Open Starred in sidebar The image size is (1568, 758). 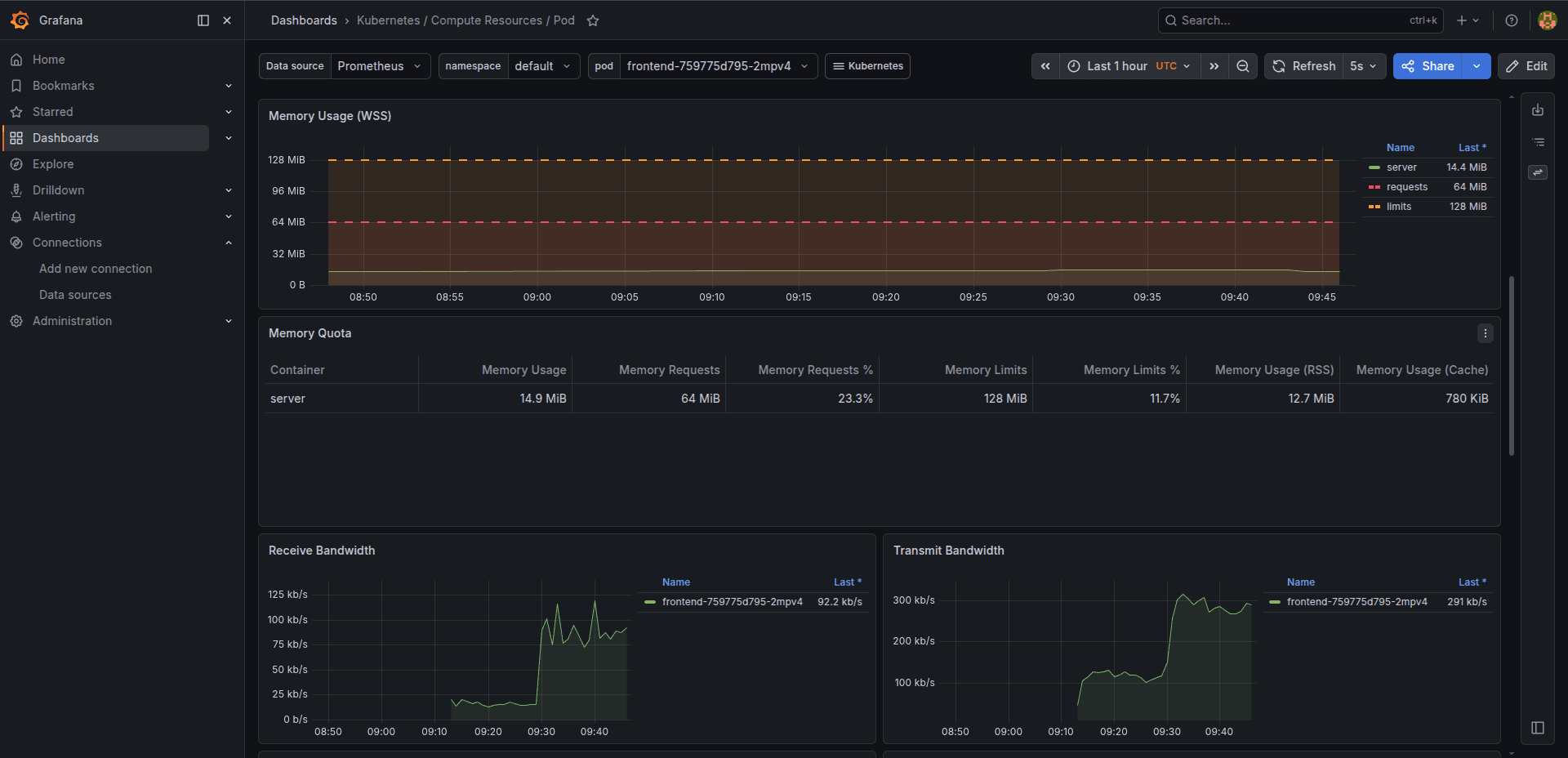click(x=53, y=112)
